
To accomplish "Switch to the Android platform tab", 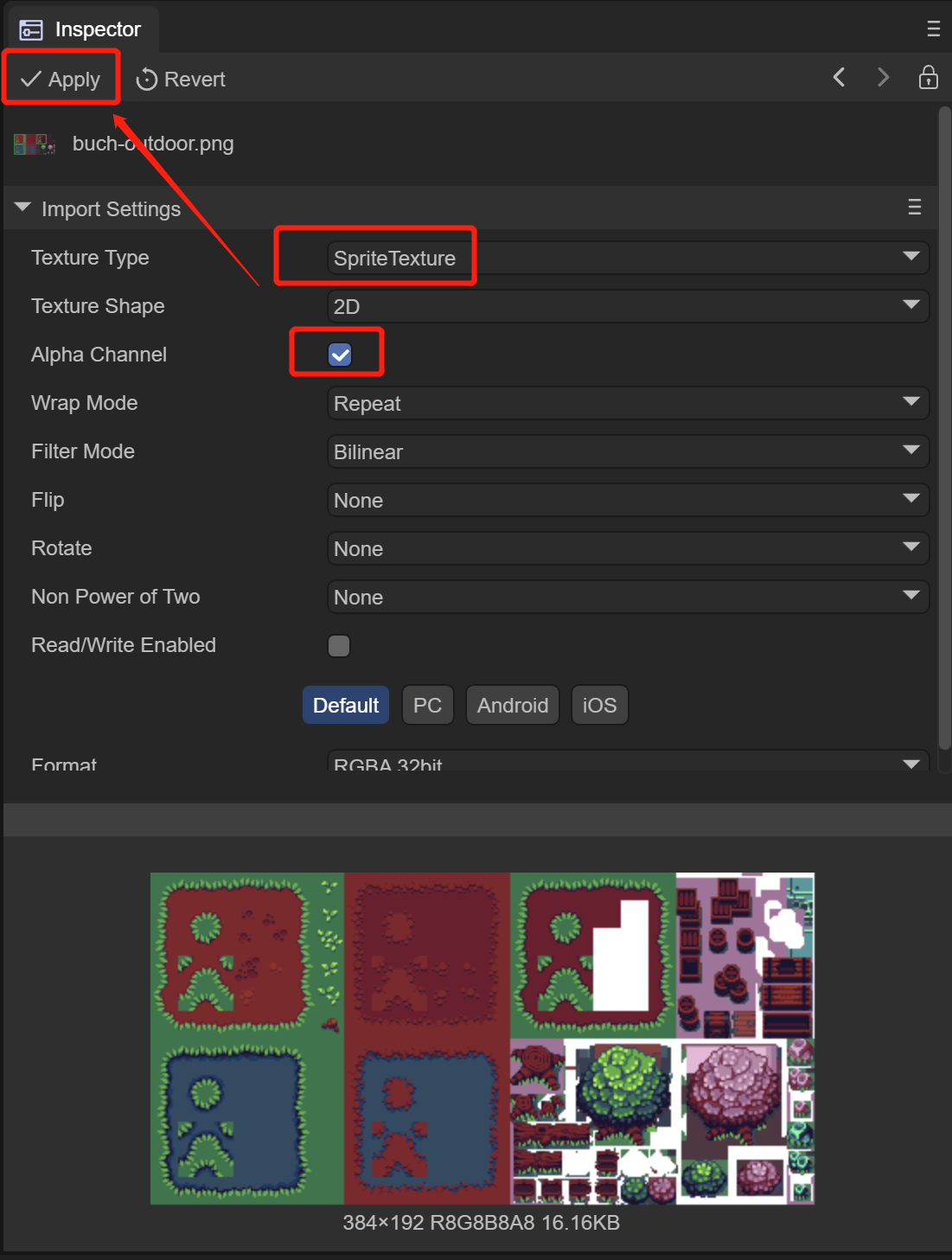I will tap(512, 706).
